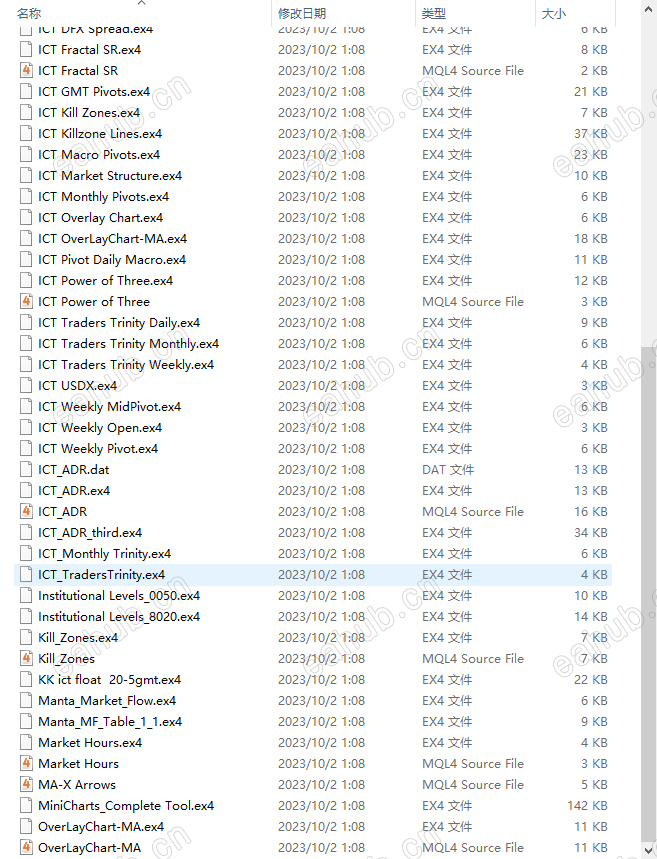Click the file icon of KK ict float 20-5gmt.ex4

pyautogui.click(x=26, y=679)
